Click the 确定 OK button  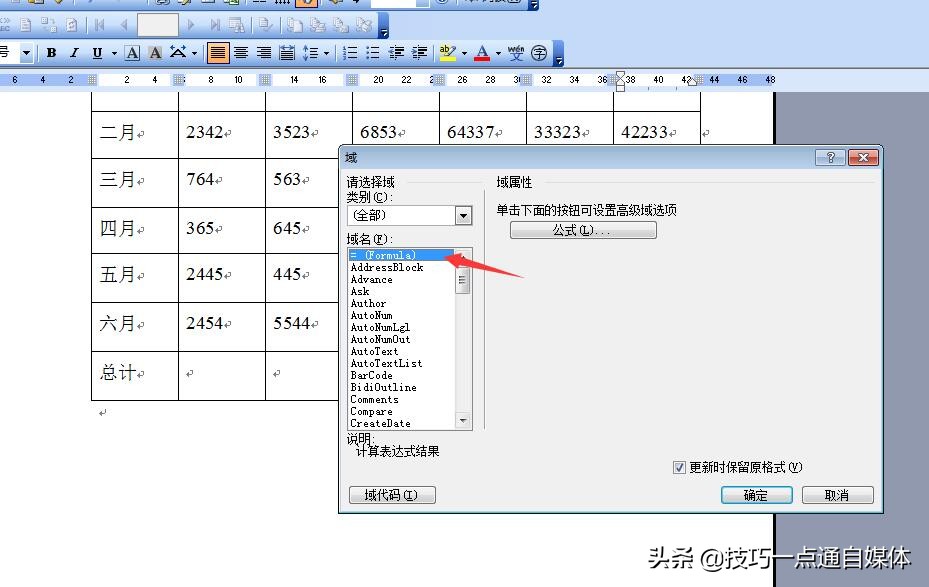pyautogui.click(x=757, y=495)
